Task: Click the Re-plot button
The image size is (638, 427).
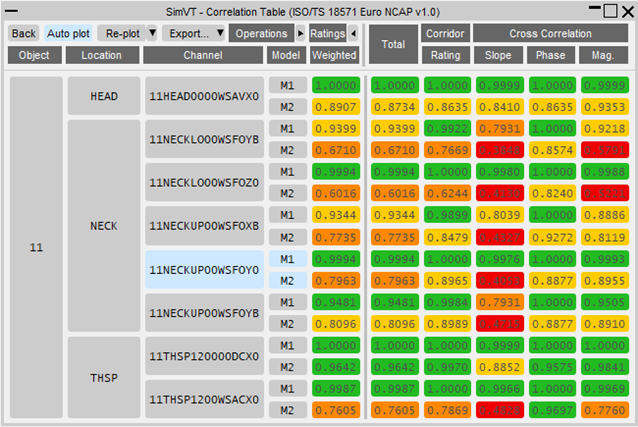Action: (x=122, y=33)
